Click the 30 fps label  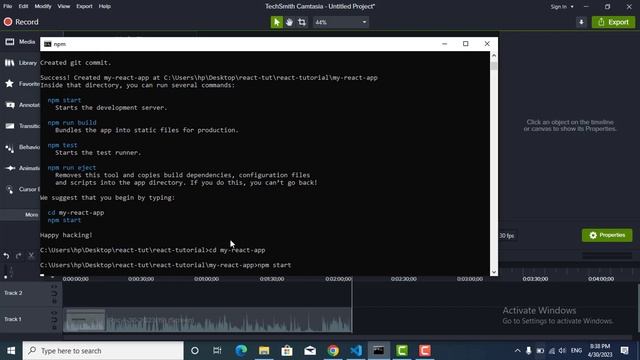click(507, 236)
